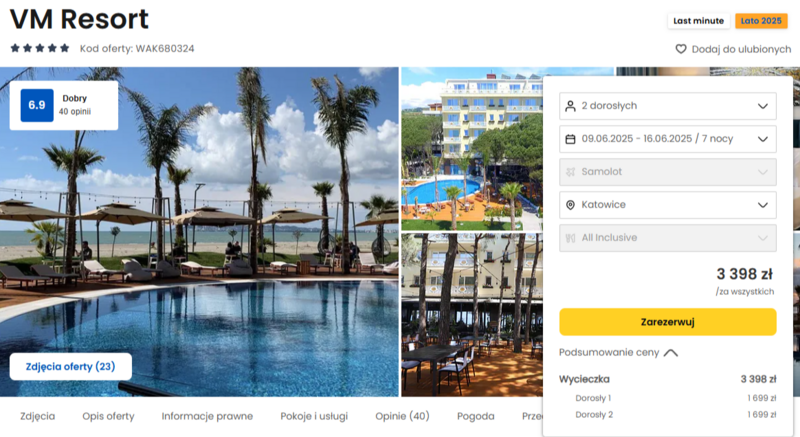Expand the 2 dorosłych travelers dropdown
800x437 pixels.
click(668, 106)
